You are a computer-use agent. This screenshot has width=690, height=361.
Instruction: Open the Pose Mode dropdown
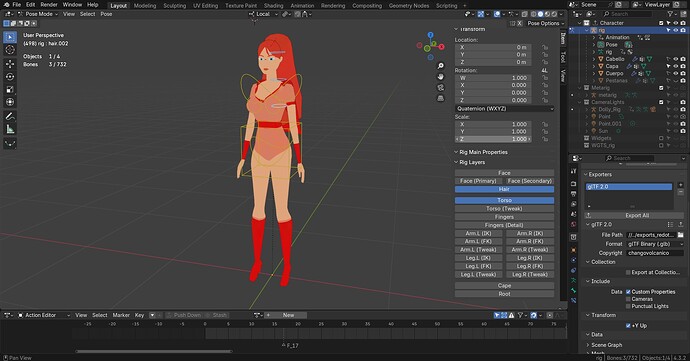tap(38, 14)
